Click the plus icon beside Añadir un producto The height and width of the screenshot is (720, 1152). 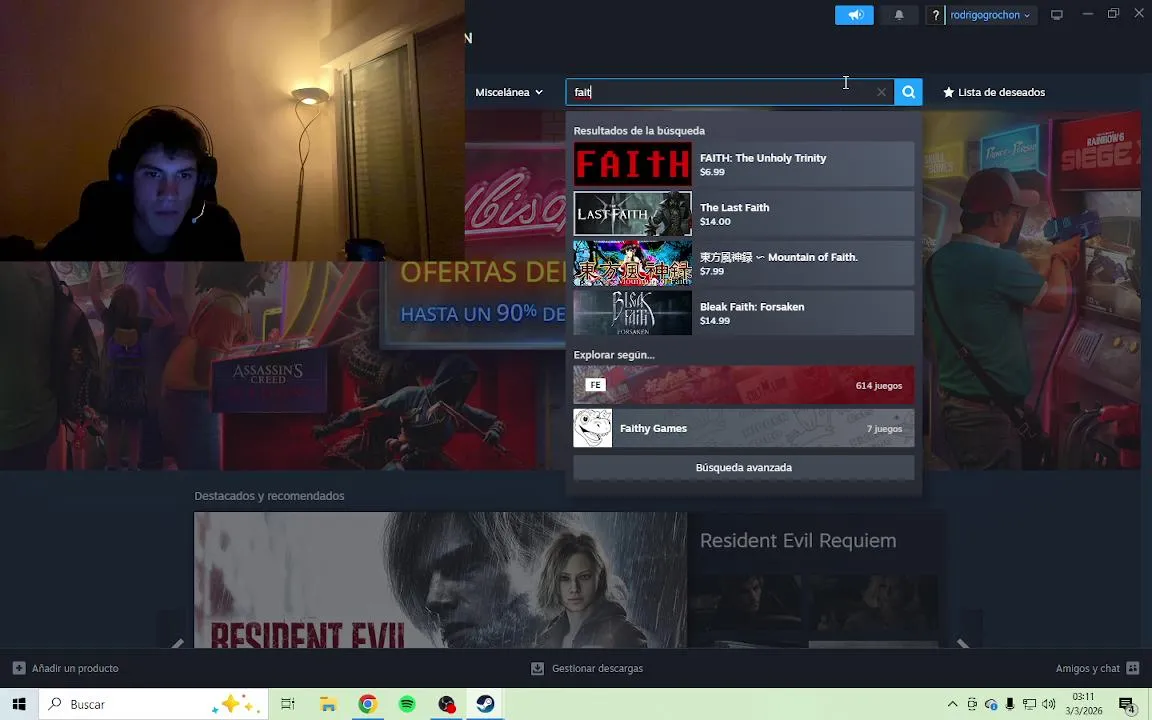19,668
